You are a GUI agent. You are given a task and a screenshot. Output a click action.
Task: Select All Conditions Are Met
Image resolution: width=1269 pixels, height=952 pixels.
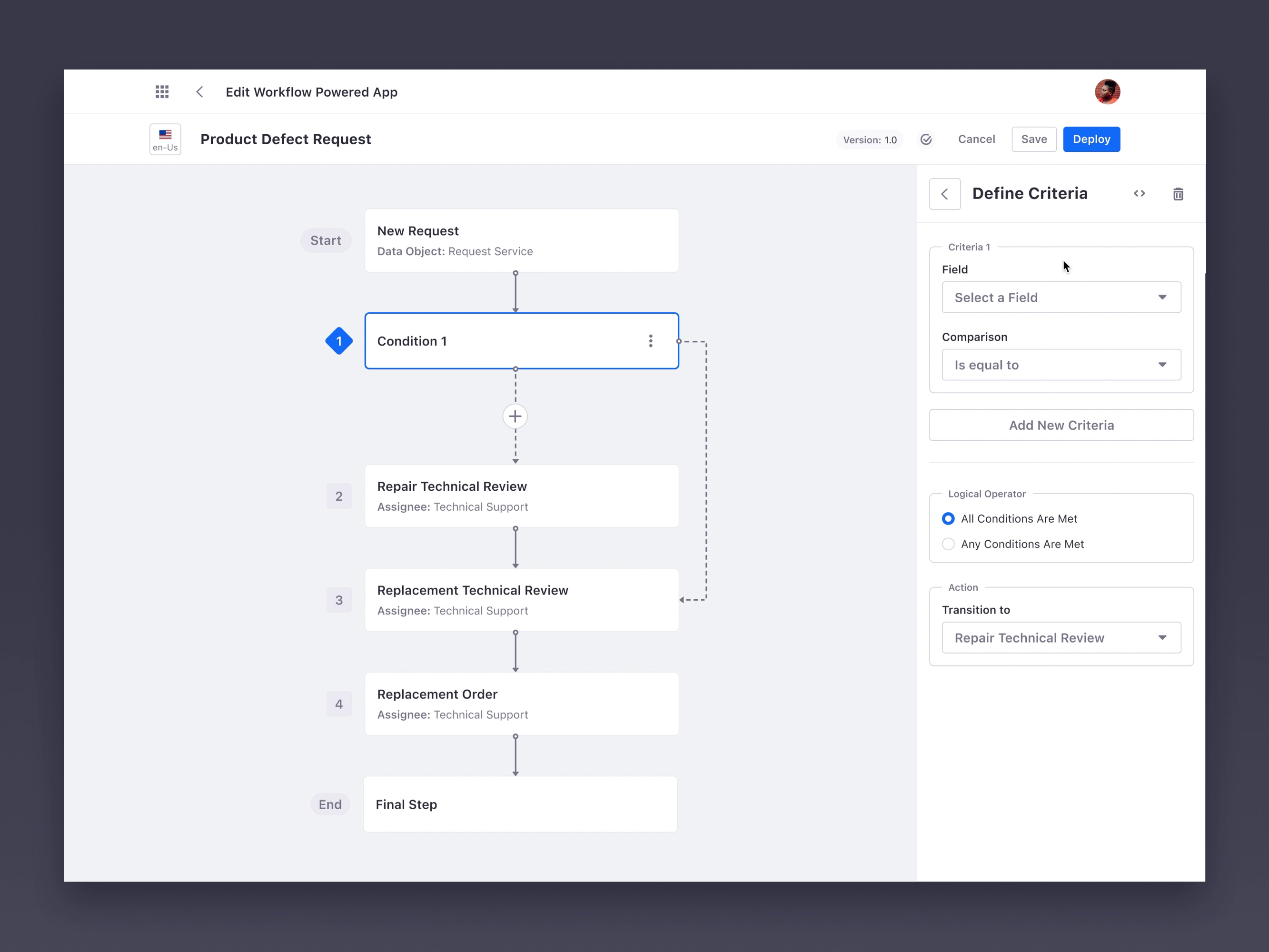click(x=948, y=519)
